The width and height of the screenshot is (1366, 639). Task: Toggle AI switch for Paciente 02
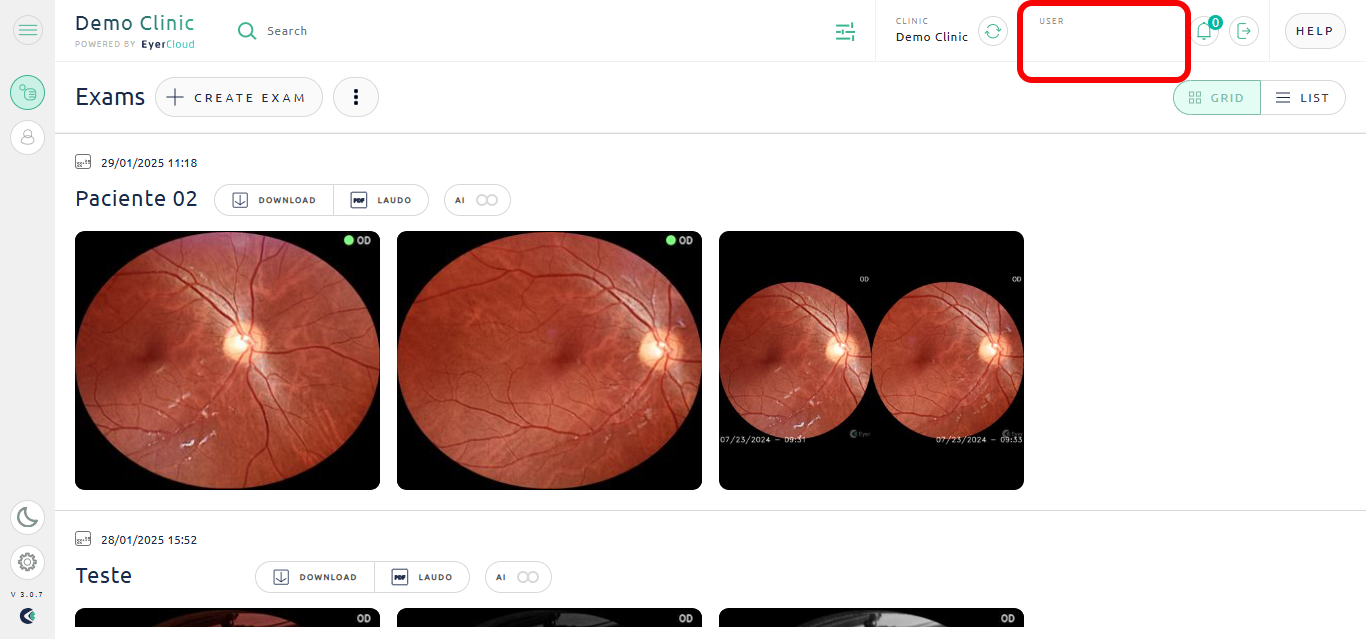(486, 200)
